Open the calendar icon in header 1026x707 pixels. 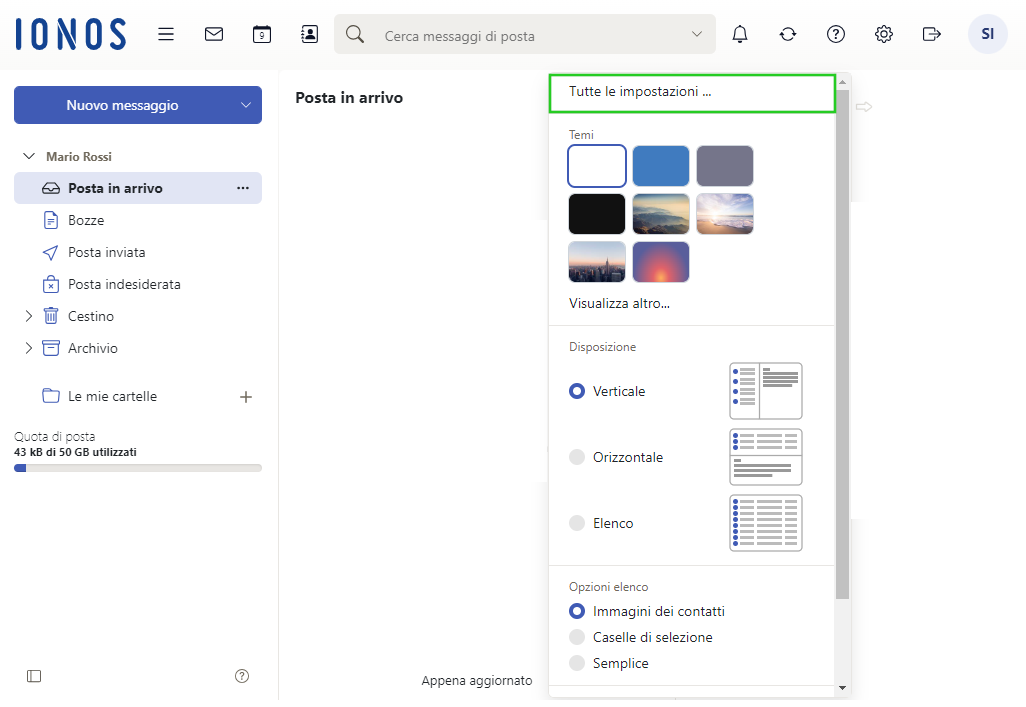pos(262,34)
